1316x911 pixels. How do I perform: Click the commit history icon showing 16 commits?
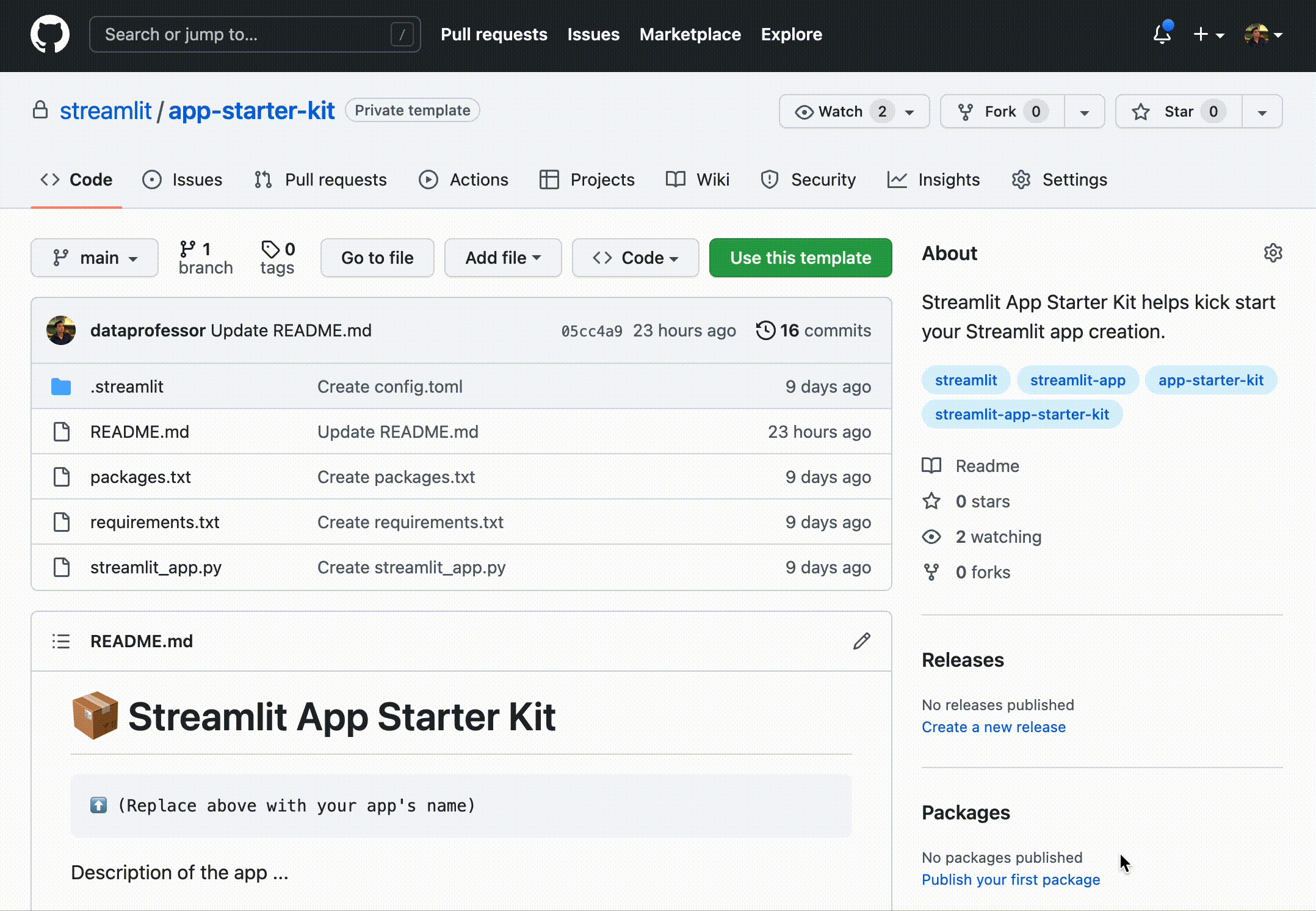click(x=765, y=330)
